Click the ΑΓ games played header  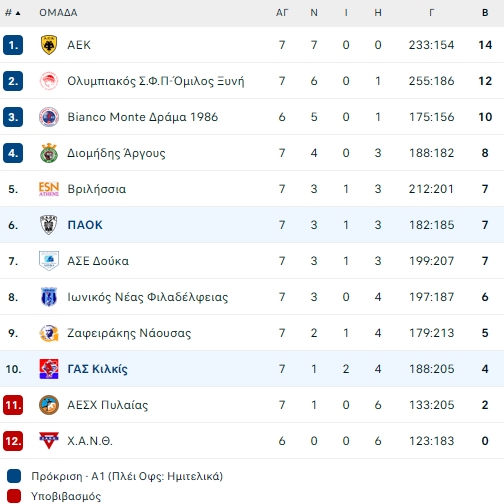pyautogui.click(x=282, y=13)
